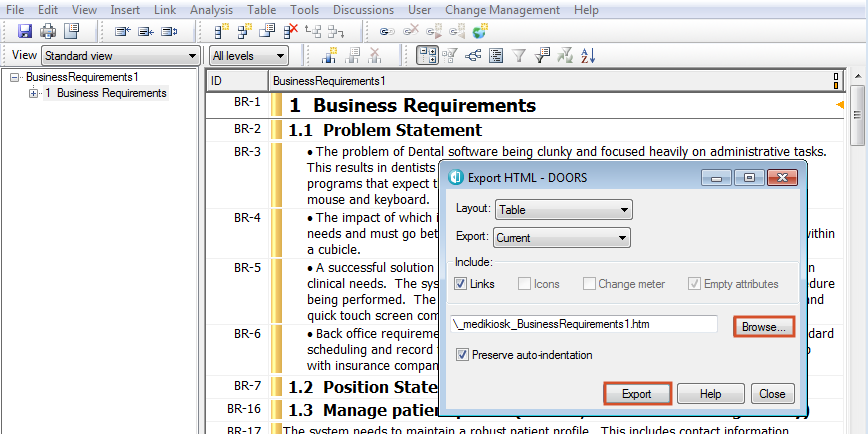Click the insert column icon
This screenshot has width=868, height=434.
pos(329,56)
